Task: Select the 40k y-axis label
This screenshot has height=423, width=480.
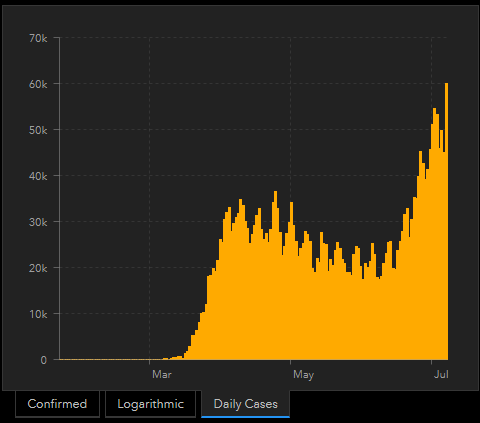Action: (x=38, y=176)
